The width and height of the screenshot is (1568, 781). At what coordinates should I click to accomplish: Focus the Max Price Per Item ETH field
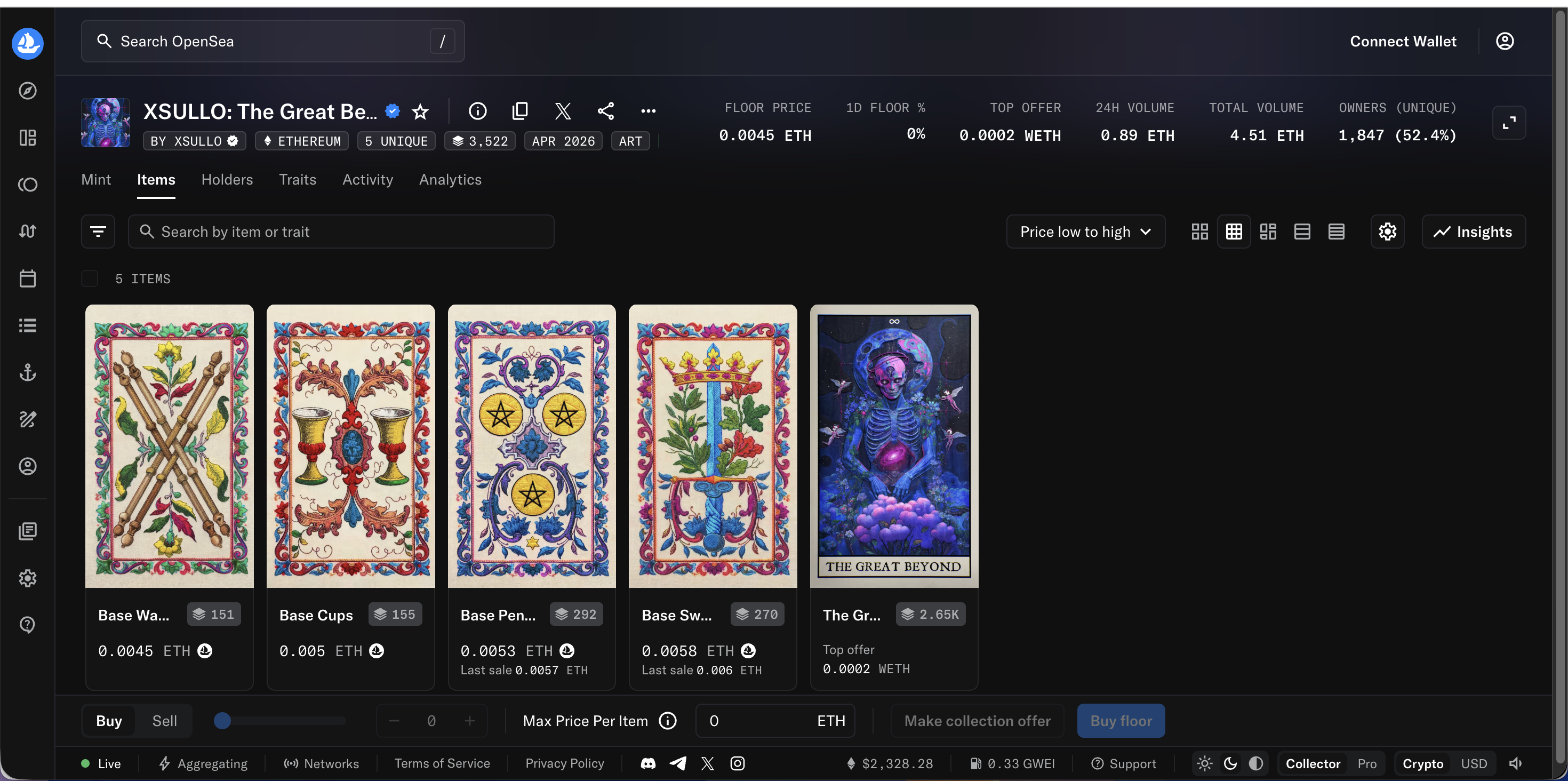(775, 721)
